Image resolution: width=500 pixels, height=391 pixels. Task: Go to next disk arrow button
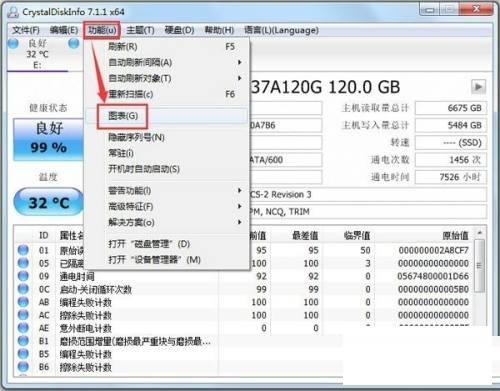(478, 87)
